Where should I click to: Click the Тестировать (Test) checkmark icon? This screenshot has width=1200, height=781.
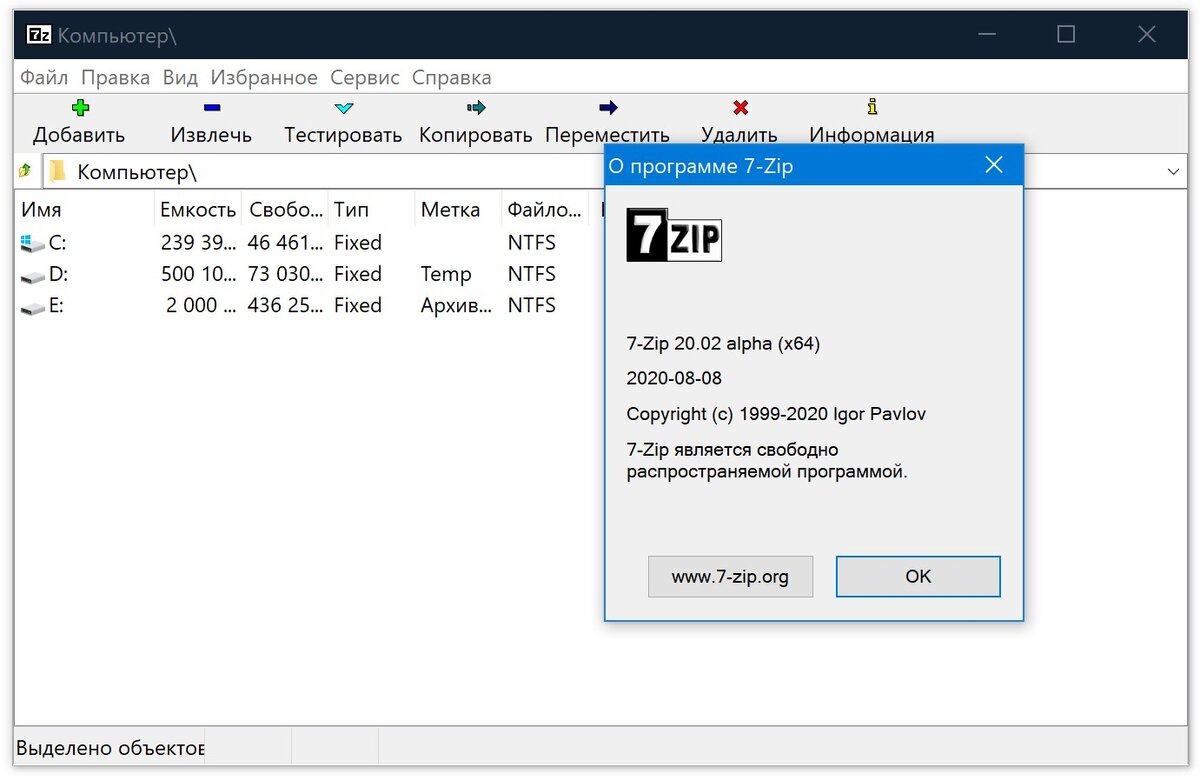tap(343, 107)
